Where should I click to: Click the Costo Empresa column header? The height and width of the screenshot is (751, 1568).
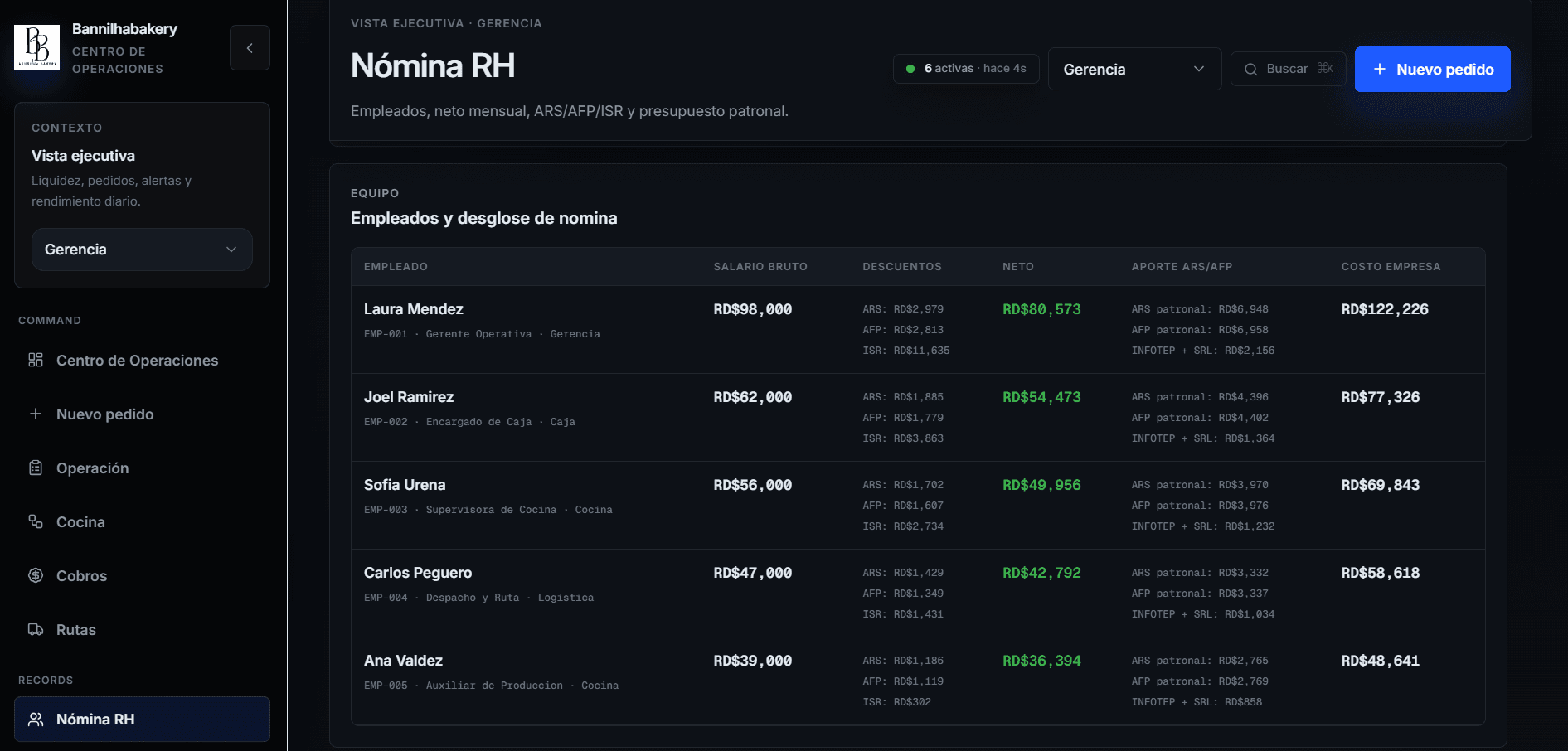coord(1391,267)
